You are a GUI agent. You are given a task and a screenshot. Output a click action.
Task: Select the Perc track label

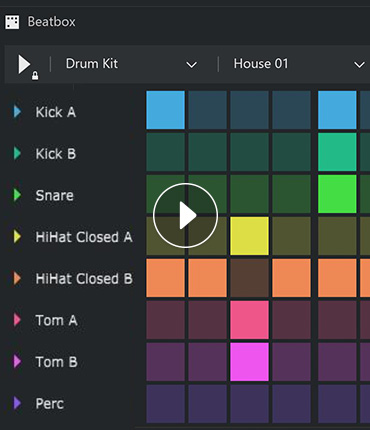(50, 404)
